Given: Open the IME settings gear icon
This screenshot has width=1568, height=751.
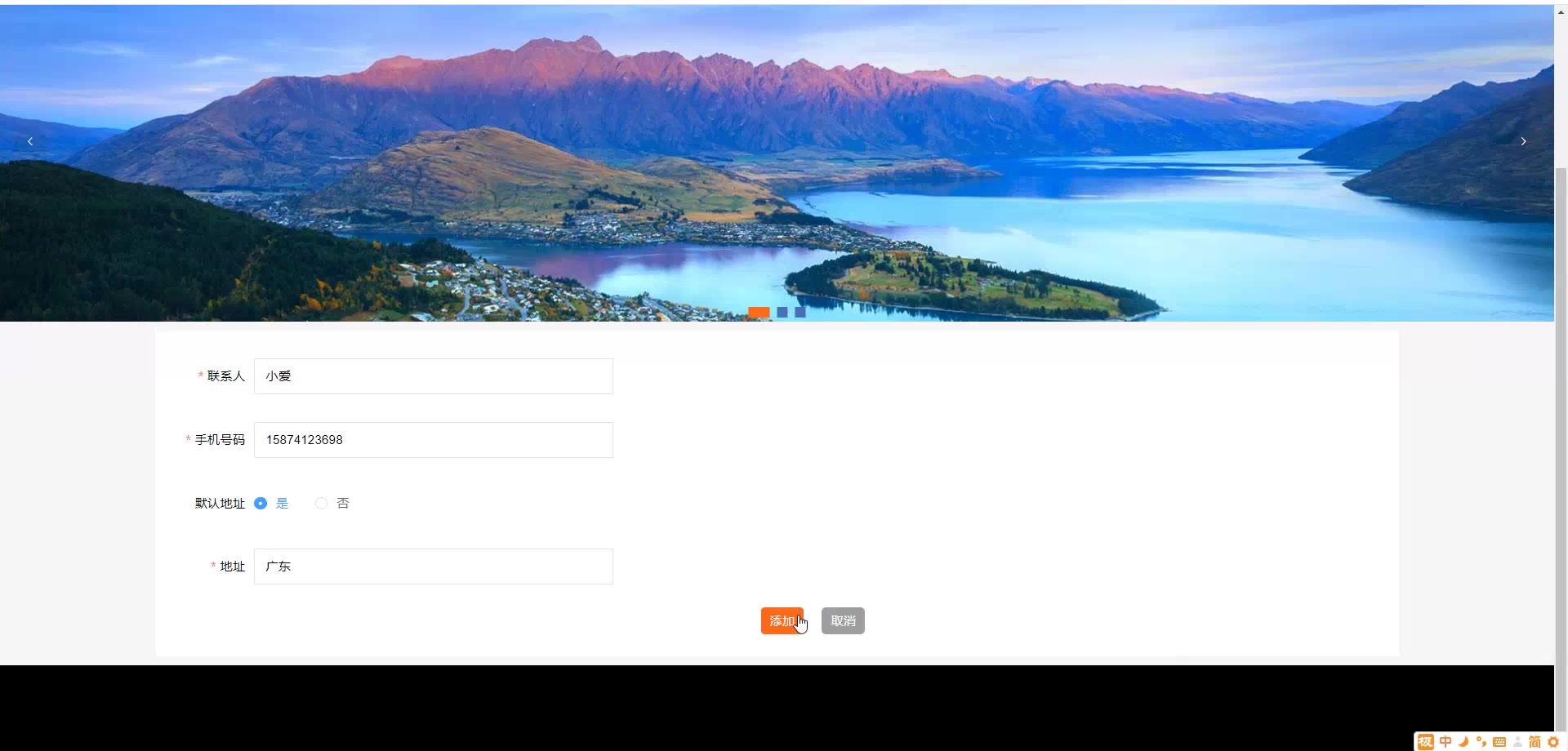Looking at the screenshot, I should coord(1553,741).
